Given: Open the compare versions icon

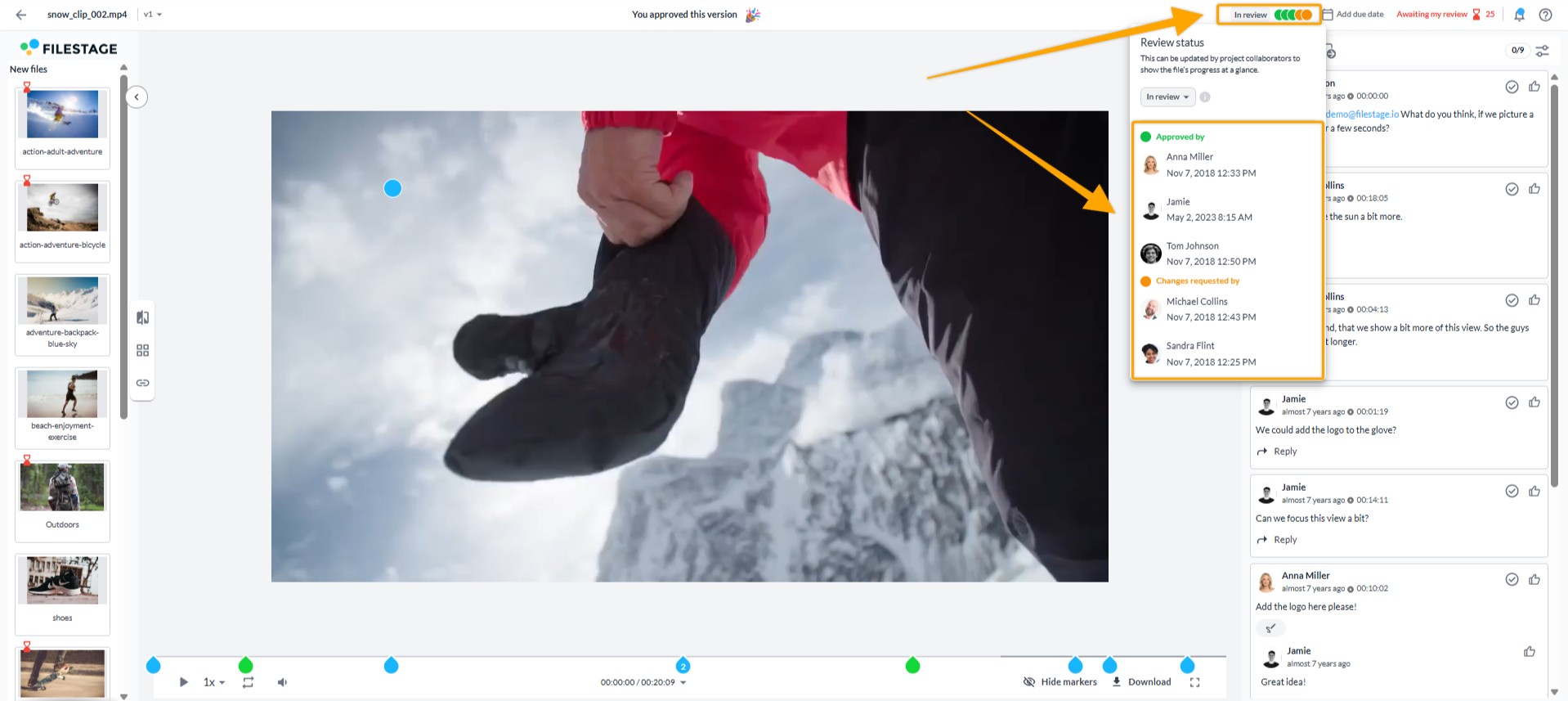Looking at the screenshot, I should pyautogui.click(x=143, y=317).
